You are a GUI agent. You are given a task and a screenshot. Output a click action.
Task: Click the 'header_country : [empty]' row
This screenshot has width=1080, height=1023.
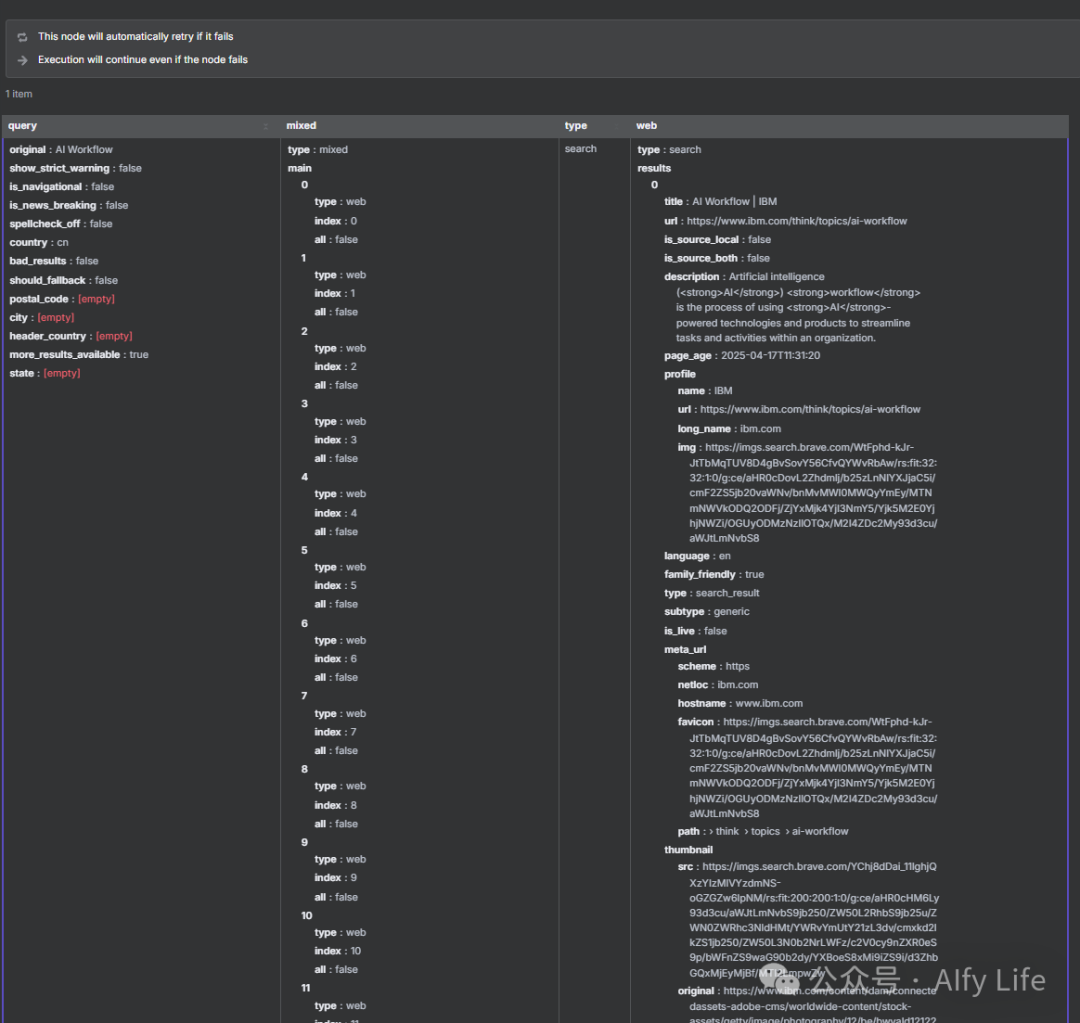click(x=71, y=336)
